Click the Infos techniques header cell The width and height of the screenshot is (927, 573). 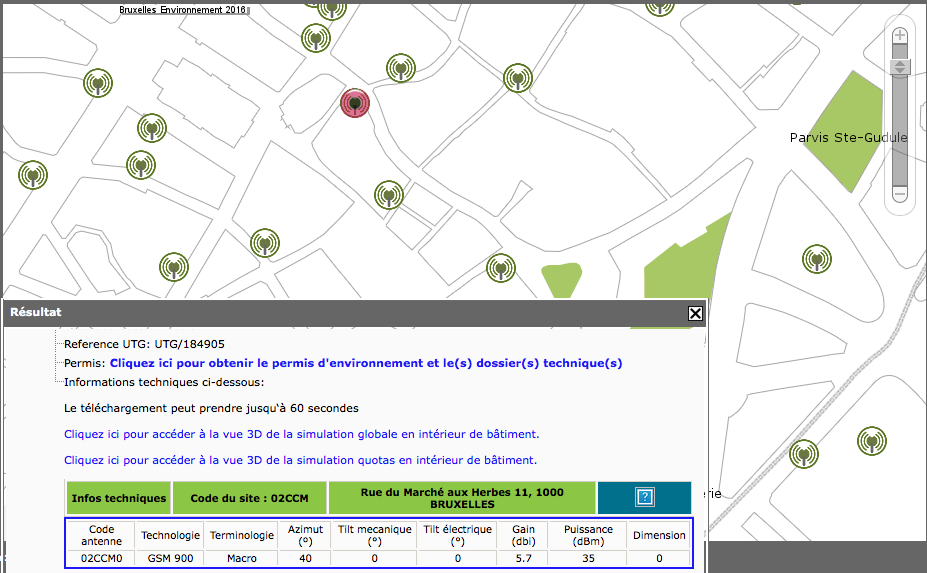tap(119, 497)
